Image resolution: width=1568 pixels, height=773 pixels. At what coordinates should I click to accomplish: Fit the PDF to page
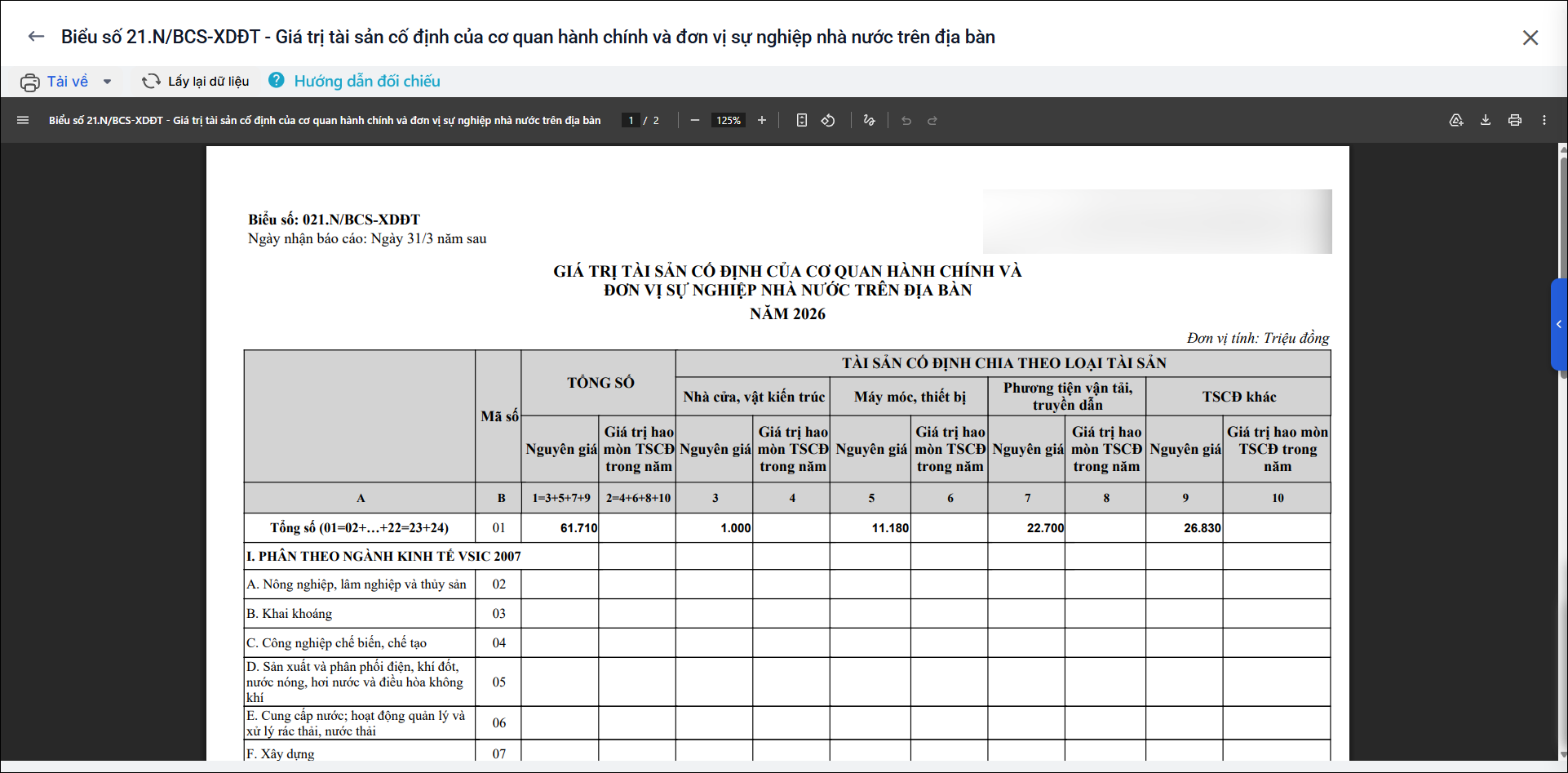(x=802, y=120)
